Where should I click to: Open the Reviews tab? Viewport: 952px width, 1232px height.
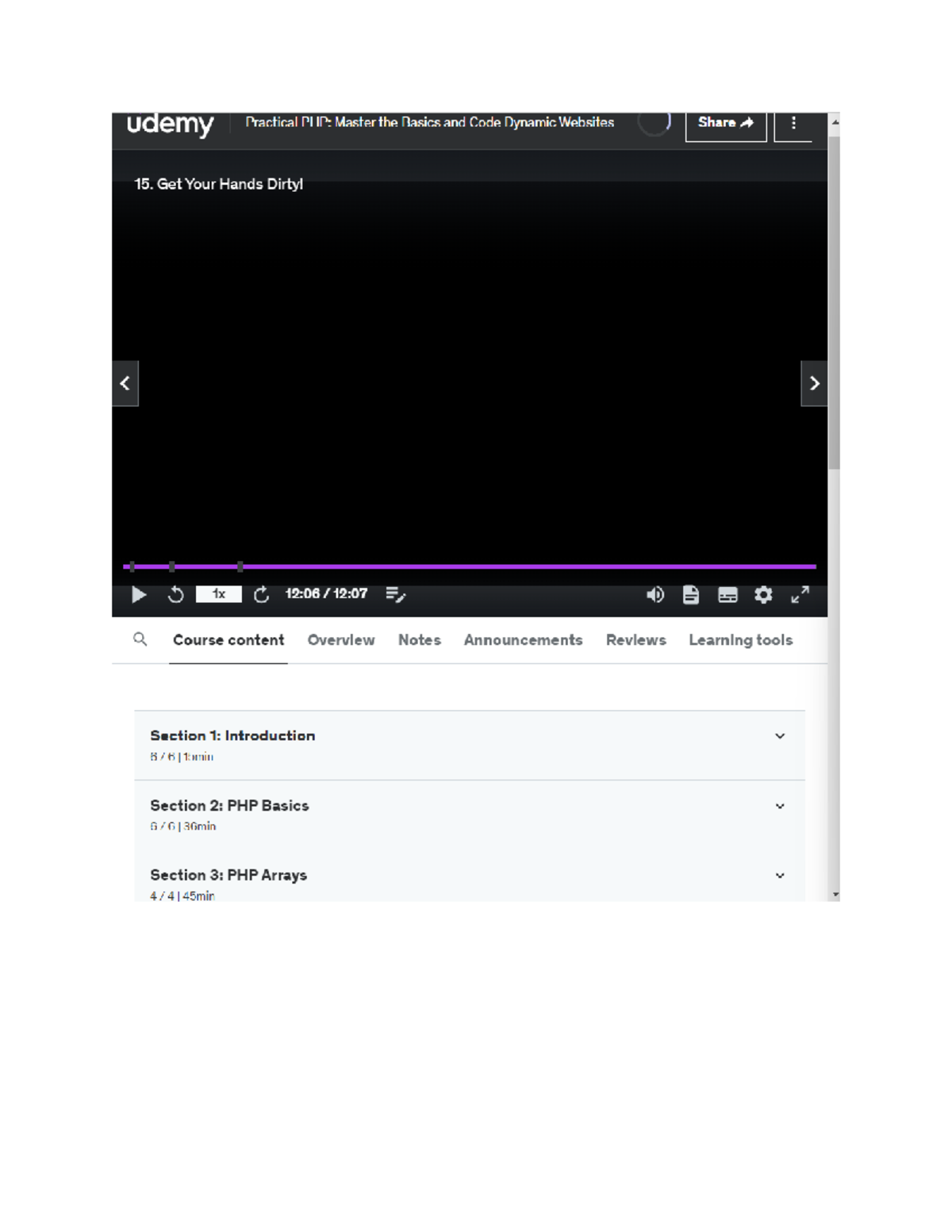(x=635, y=639)
